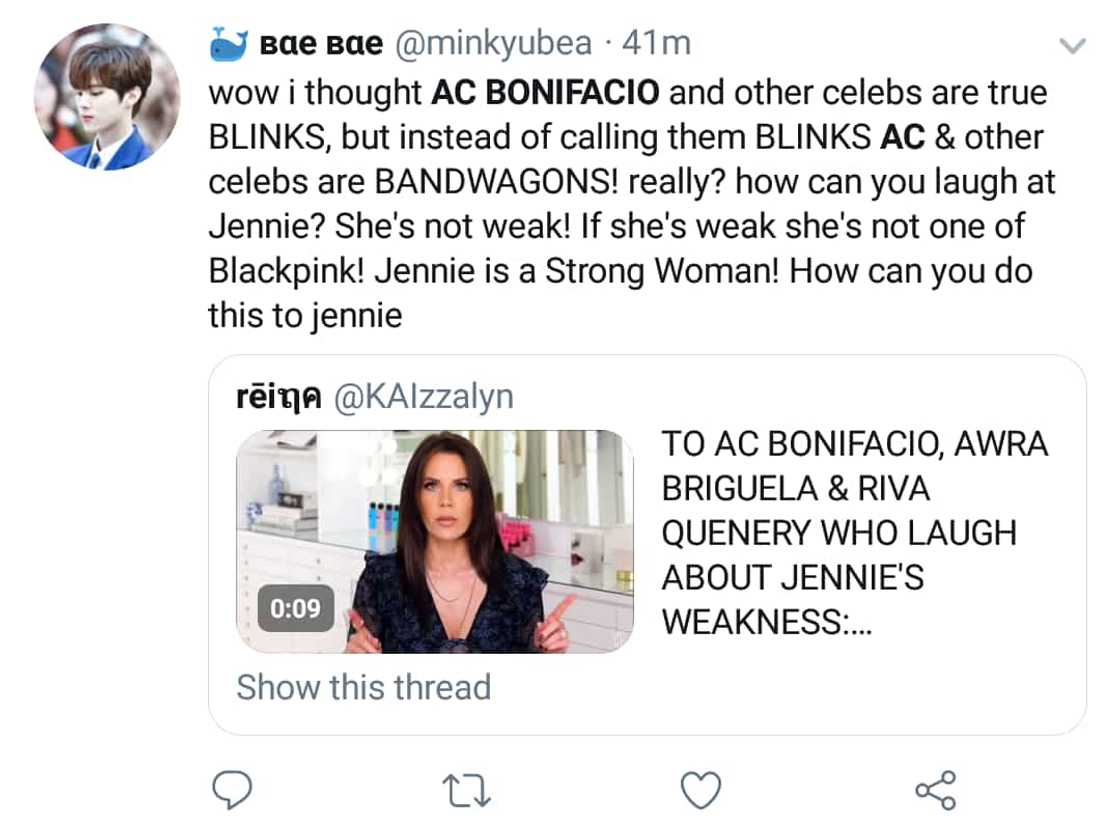Share the tweet using the share icon

935,790
